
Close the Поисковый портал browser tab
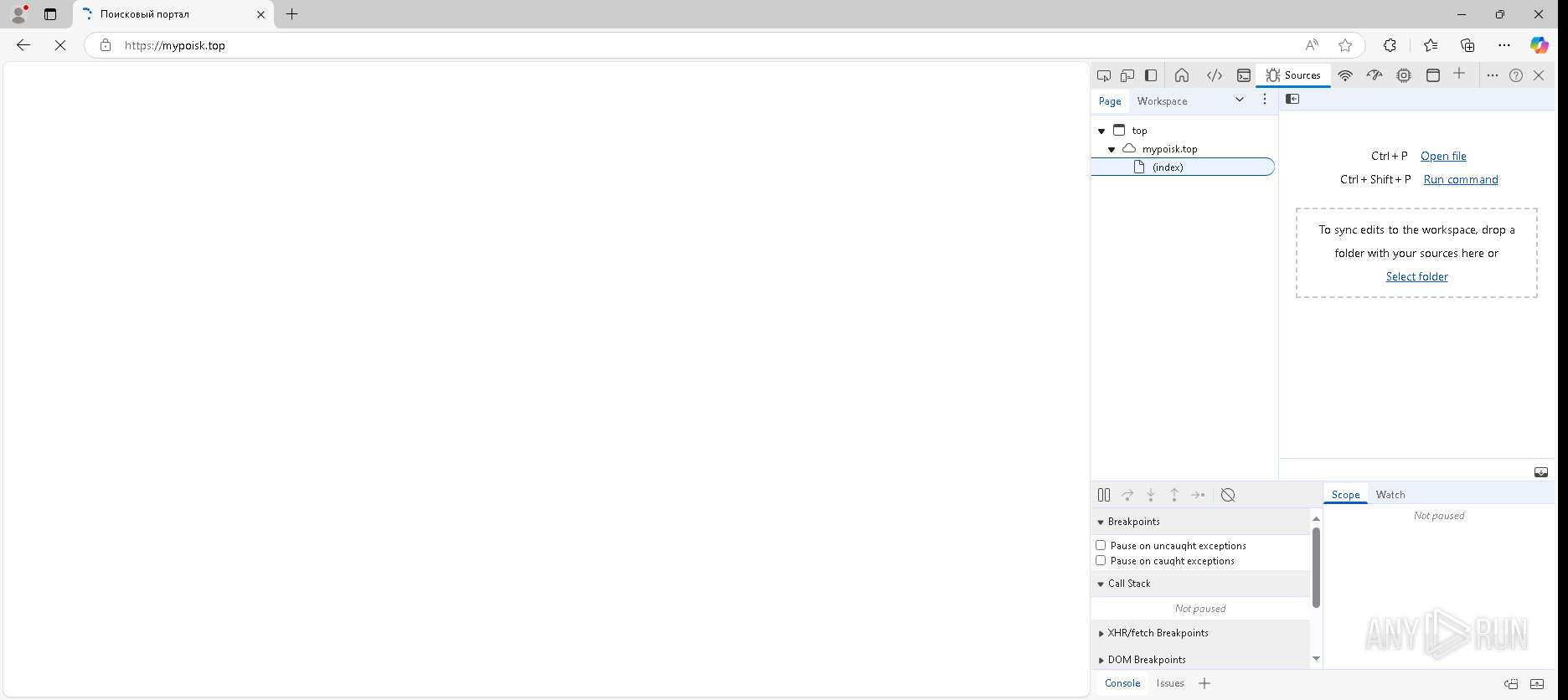click(260, 14)
